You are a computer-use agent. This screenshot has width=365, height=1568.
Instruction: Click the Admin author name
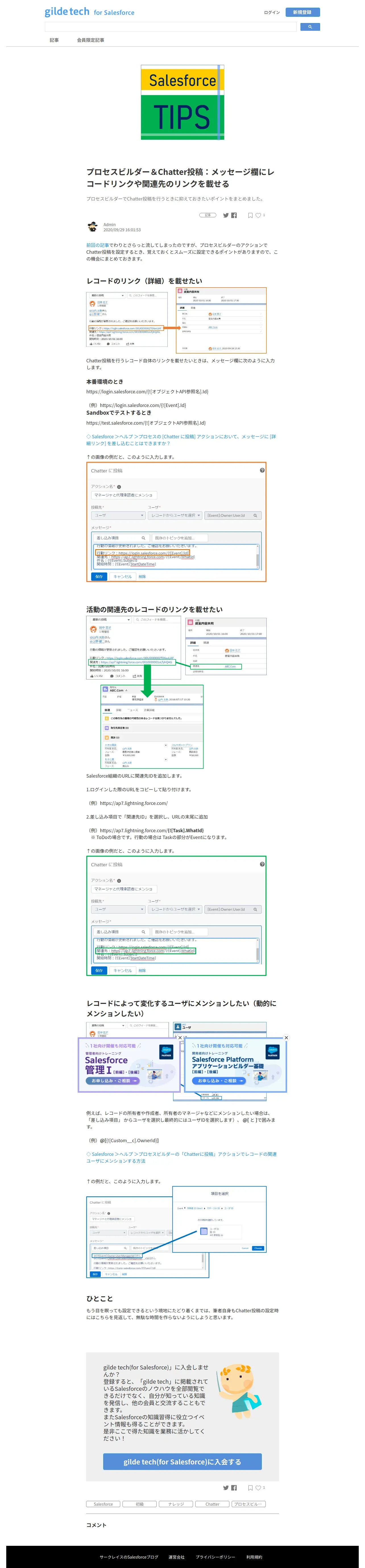[x=109, y=225]
